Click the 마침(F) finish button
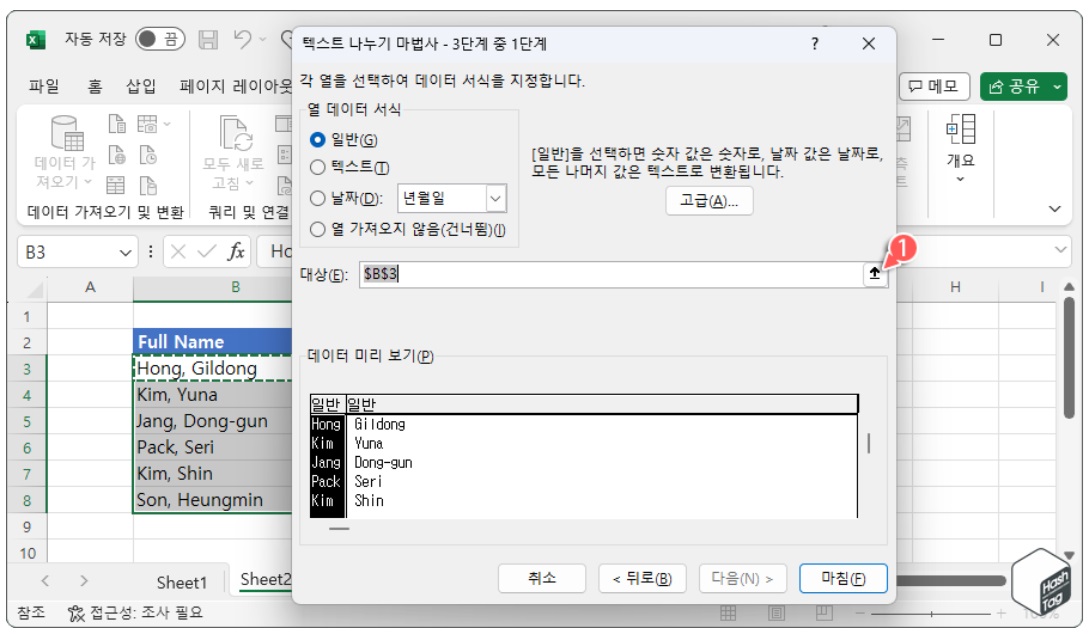The height and width of the screenshot is (634, 1088). point(843,578)
